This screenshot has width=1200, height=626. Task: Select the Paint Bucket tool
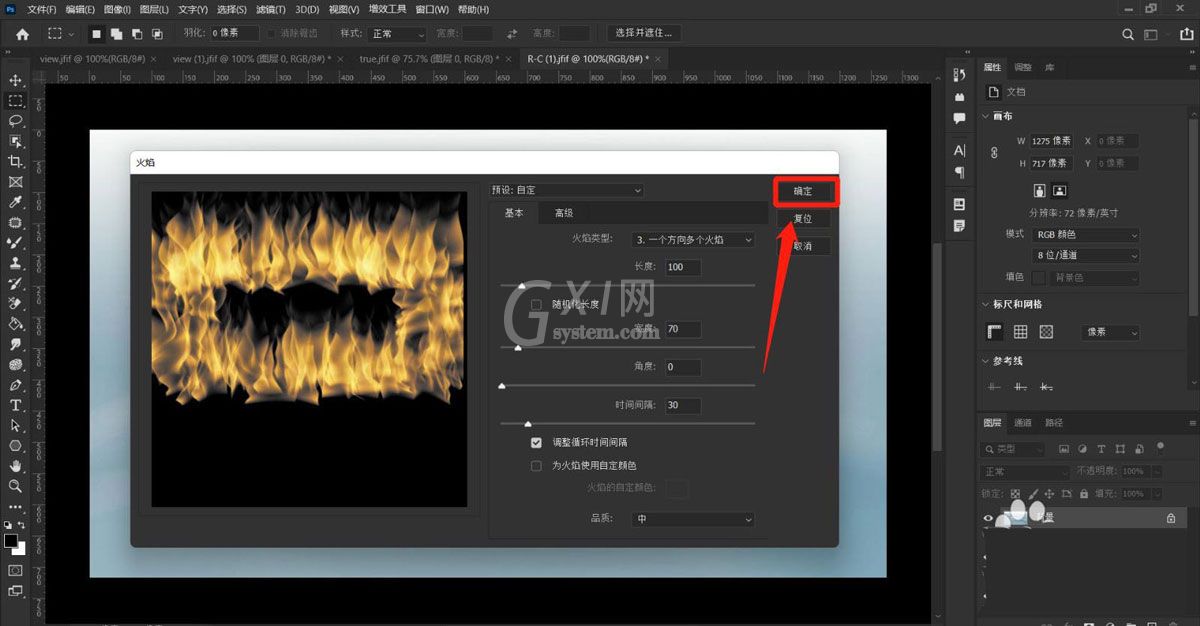pos(15,324)
